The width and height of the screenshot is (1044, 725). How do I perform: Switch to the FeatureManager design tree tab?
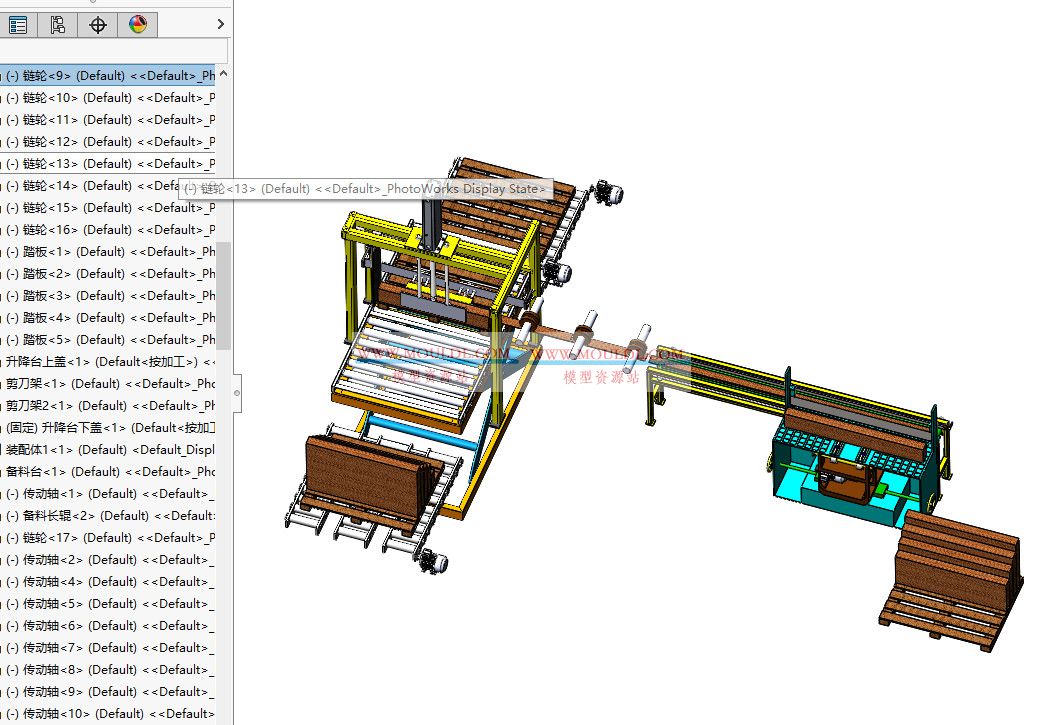pyautogui.click(x=16, y=24)
